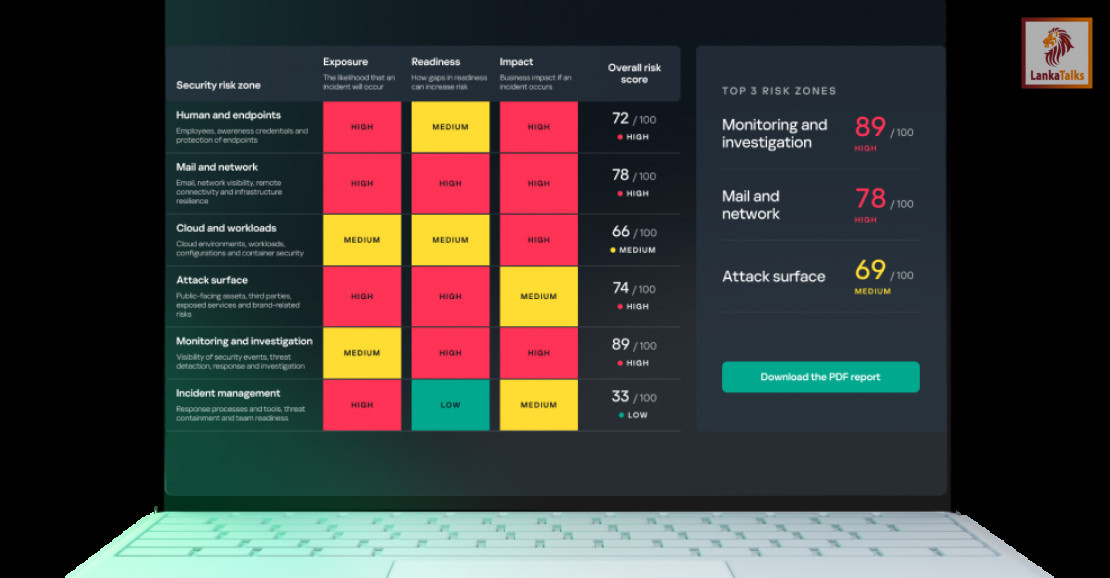Select HIGH Readiness cell for Mail and network
Image resolution: width=1110 pixels, height=578 pixels.
coord(450,183)
